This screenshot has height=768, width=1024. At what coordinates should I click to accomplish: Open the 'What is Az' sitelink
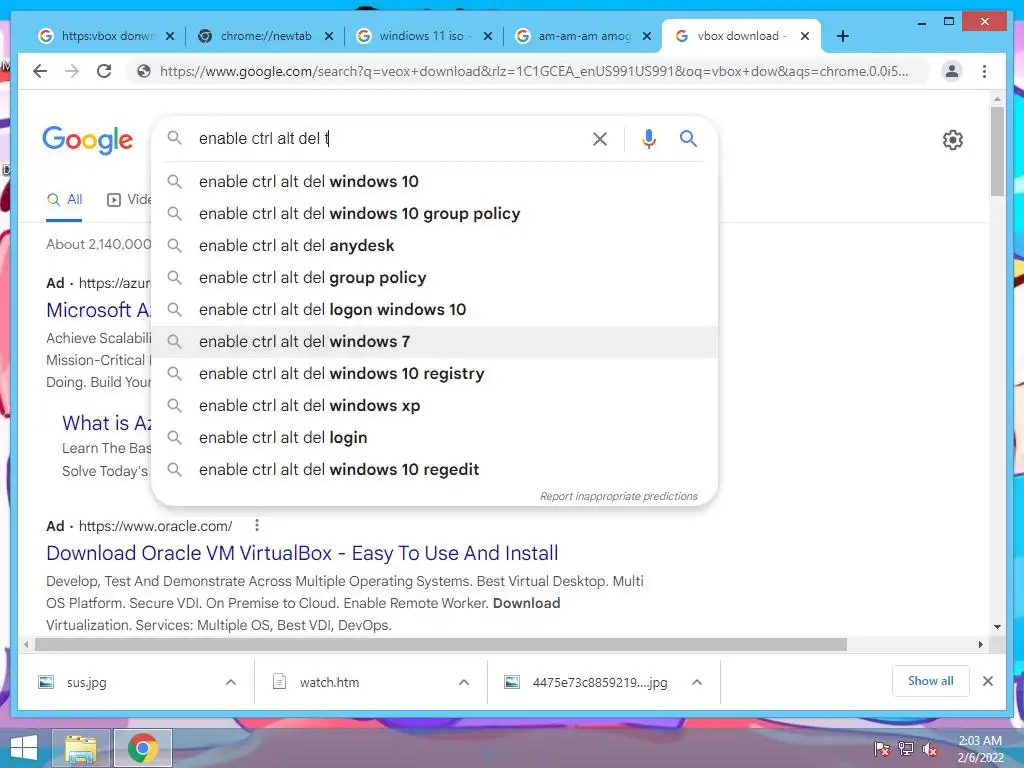[x=106, y=423]
